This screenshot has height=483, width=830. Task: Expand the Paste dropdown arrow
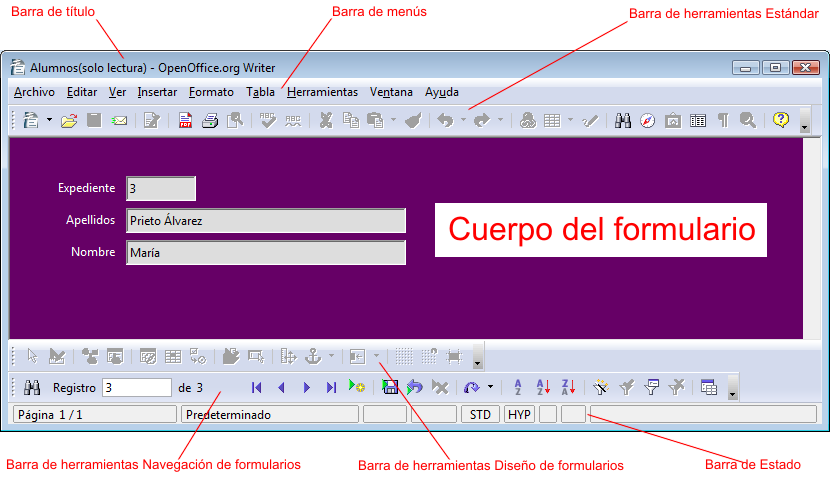393,120
